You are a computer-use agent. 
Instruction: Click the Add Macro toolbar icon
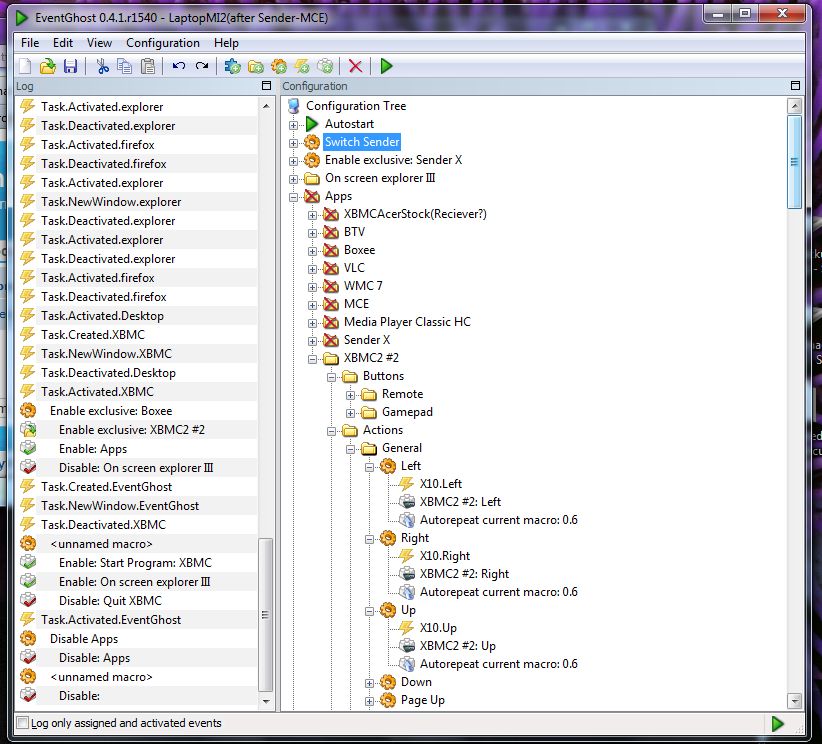coord(279,66)
